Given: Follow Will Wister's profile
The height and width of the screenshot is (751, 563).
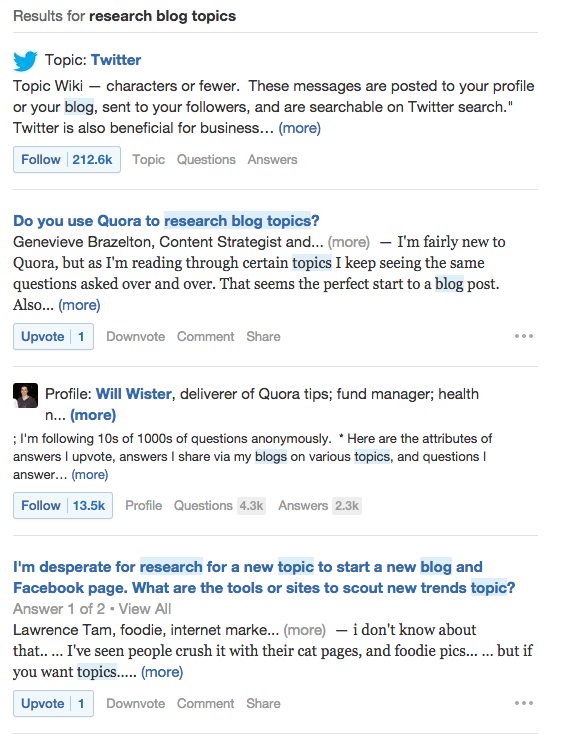Looking at the screenshot, I should click(63, 505).
